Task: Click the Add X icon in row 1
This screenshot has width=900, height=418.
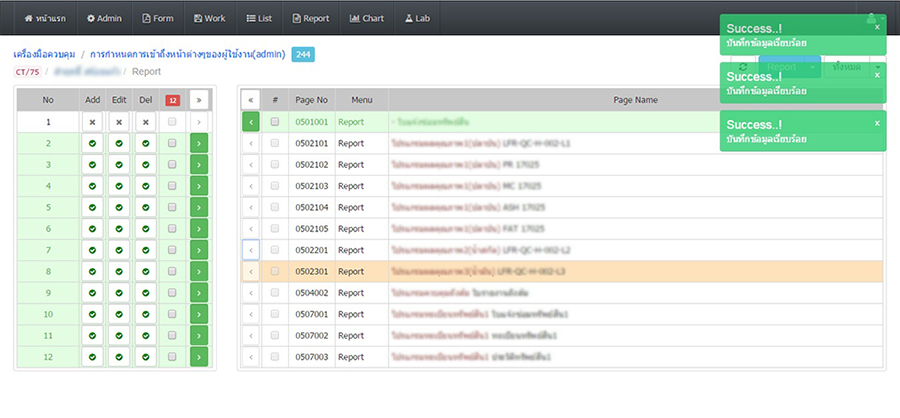Action: click(x=92, y=122)
